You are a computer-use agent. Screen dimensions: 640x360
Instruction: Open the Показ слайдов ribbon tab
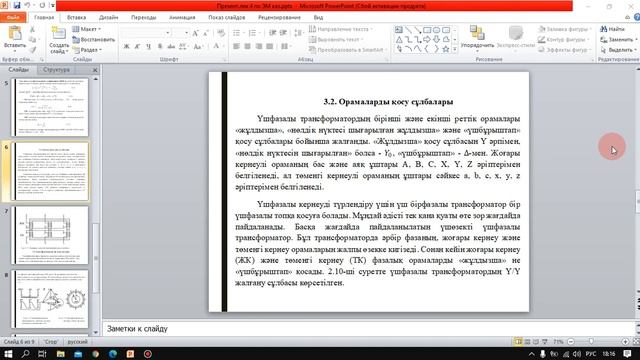[x=227, y=18]
